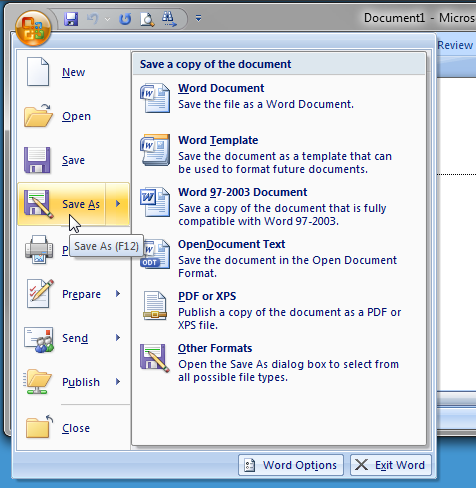
Task: Switch to the Review ribbon tab
Action: pos(455,45)
